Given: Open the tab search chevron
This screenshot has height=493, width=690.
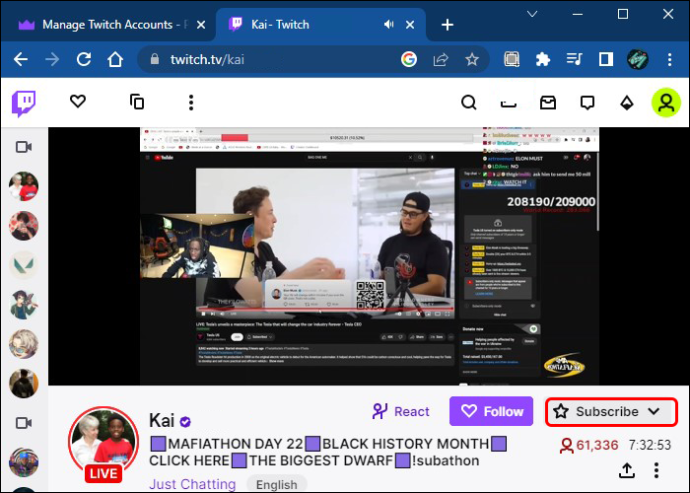Looking at the screenshot, I should coord(532,14).
